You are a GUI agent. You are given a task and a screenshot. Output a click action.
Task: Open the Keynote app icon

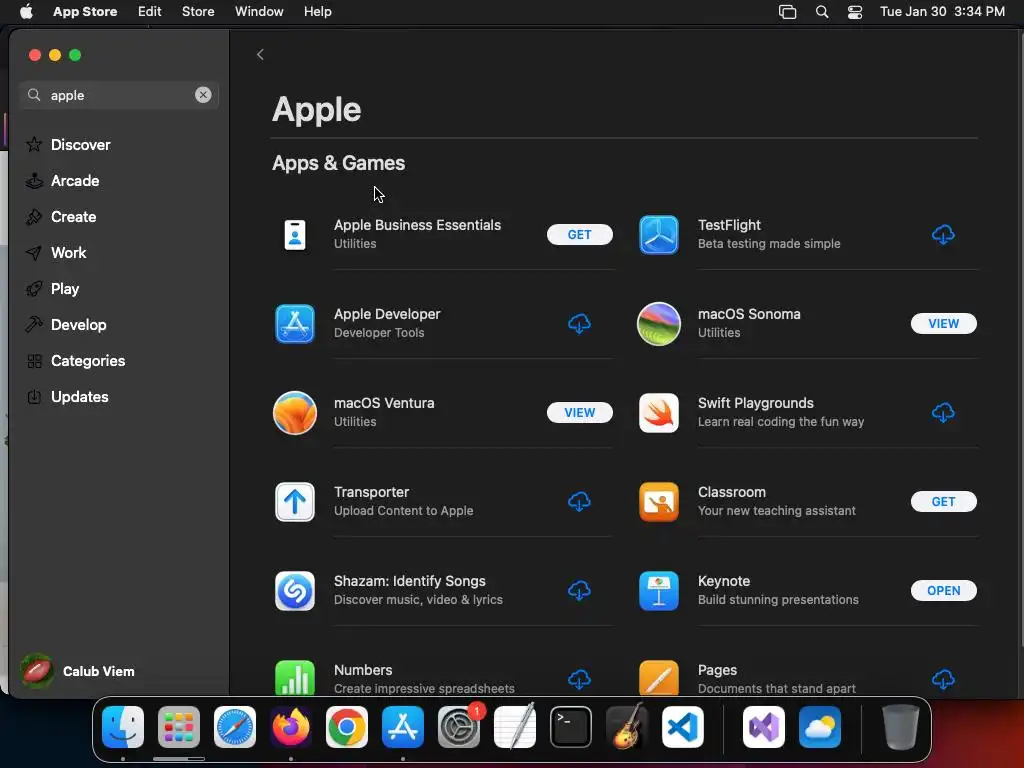point(658,590)
